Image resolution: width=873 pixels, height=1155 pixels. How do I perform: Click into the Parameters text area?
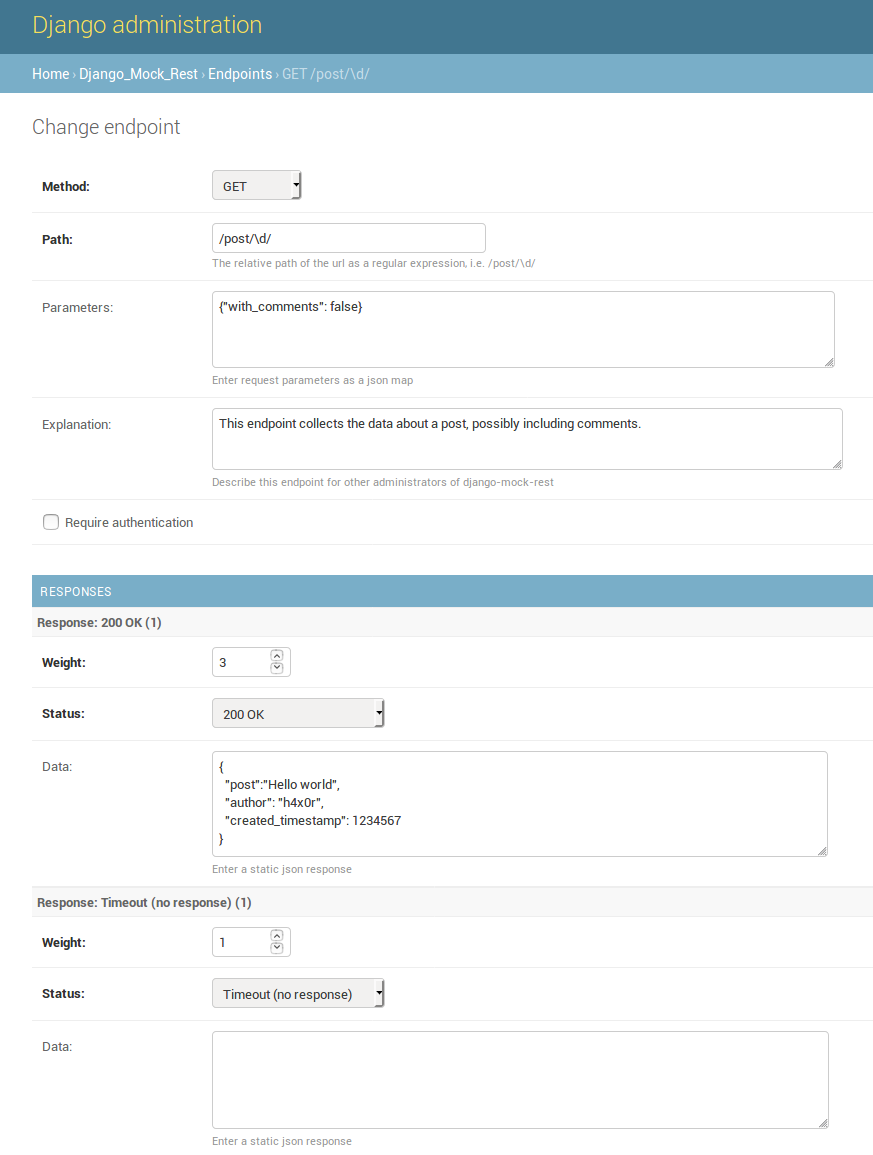[x=523, y=329]
